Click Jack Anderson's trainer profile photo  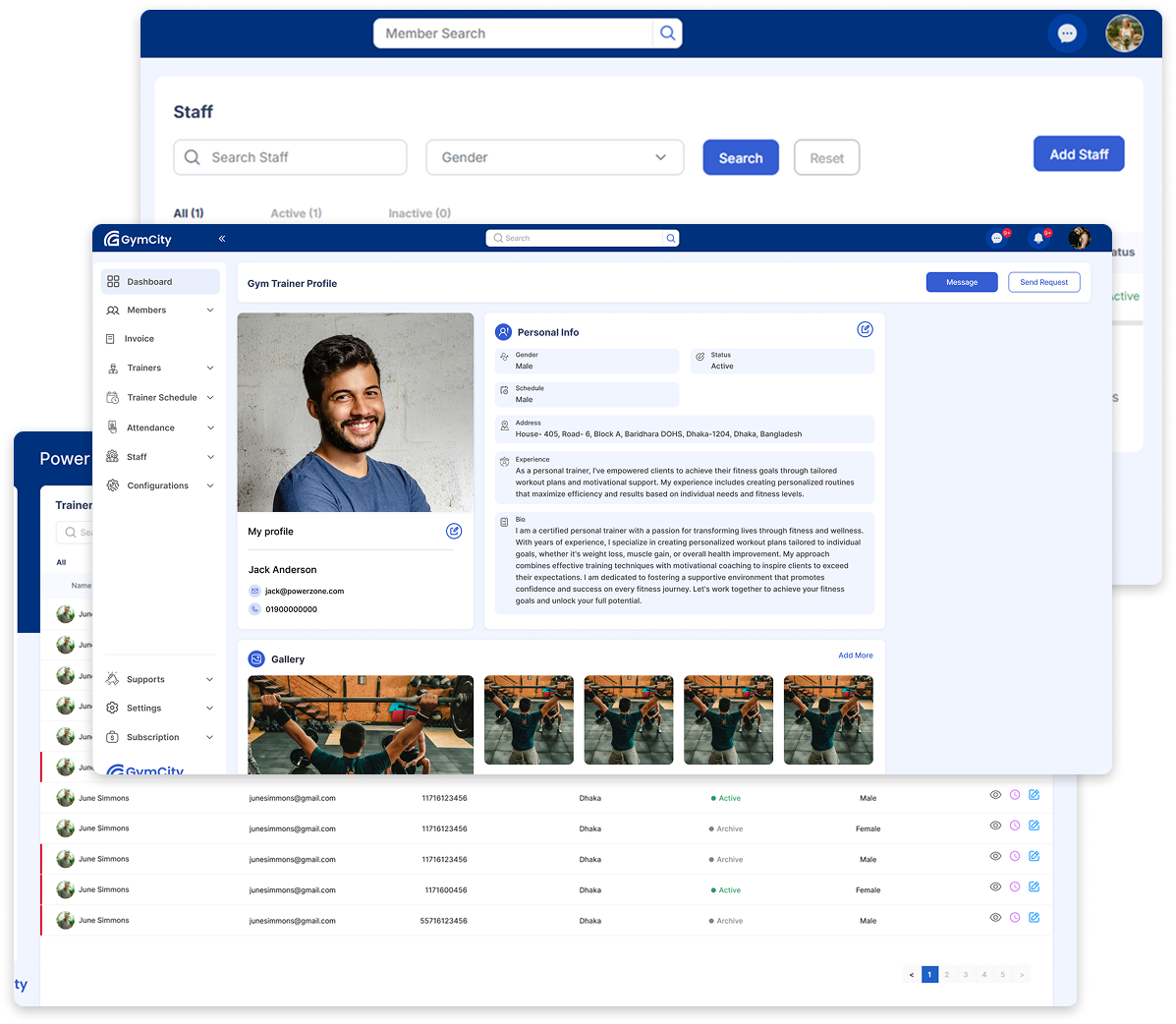pyautogui.click(x=356, y=413)
